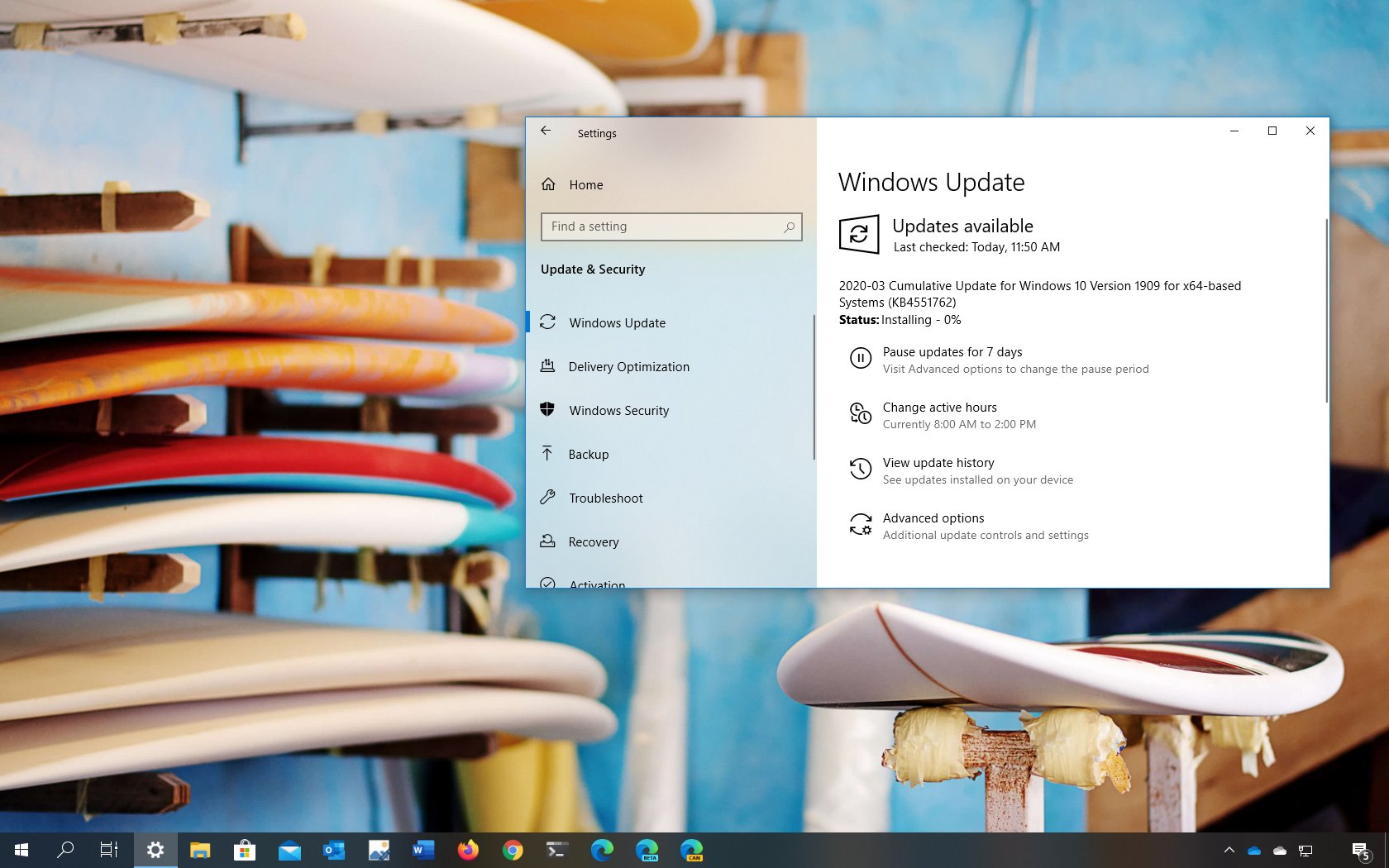Click the back arrow in Settings title bar
The height and width of the screenshot is (868, 1389).
click(546, 131)
